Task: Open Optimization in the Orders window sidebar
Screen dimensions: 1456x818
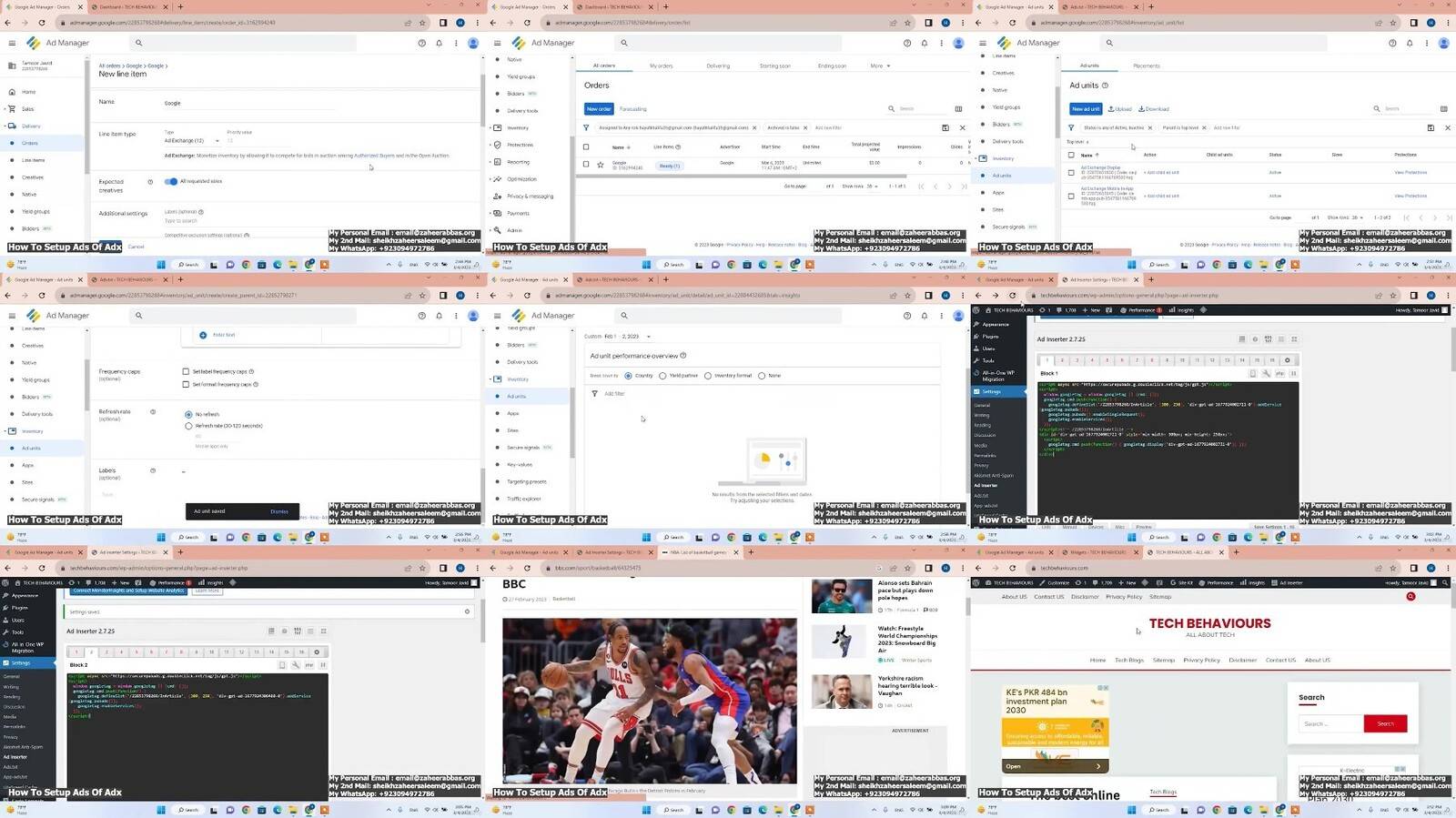Action: click(521, 179)
